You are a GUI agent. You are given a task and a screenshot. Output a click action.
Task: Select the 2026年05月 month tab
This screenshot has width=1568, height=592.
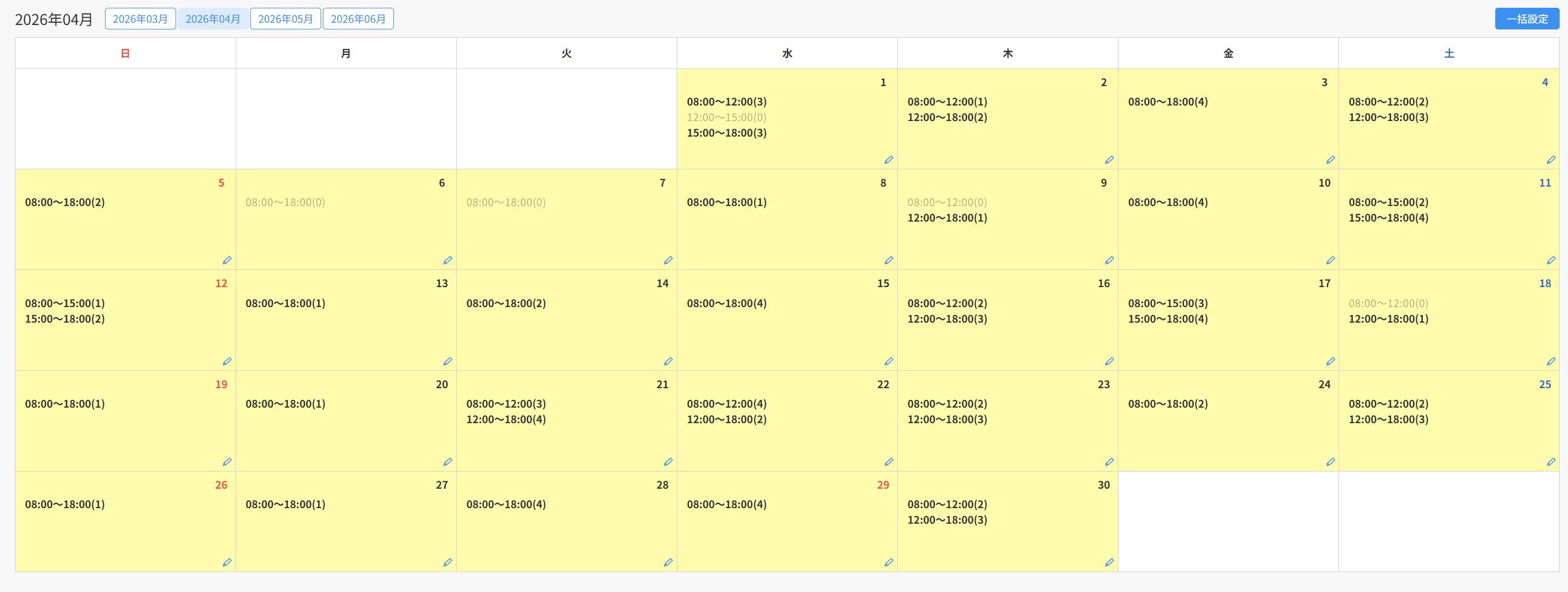point(285,19)
